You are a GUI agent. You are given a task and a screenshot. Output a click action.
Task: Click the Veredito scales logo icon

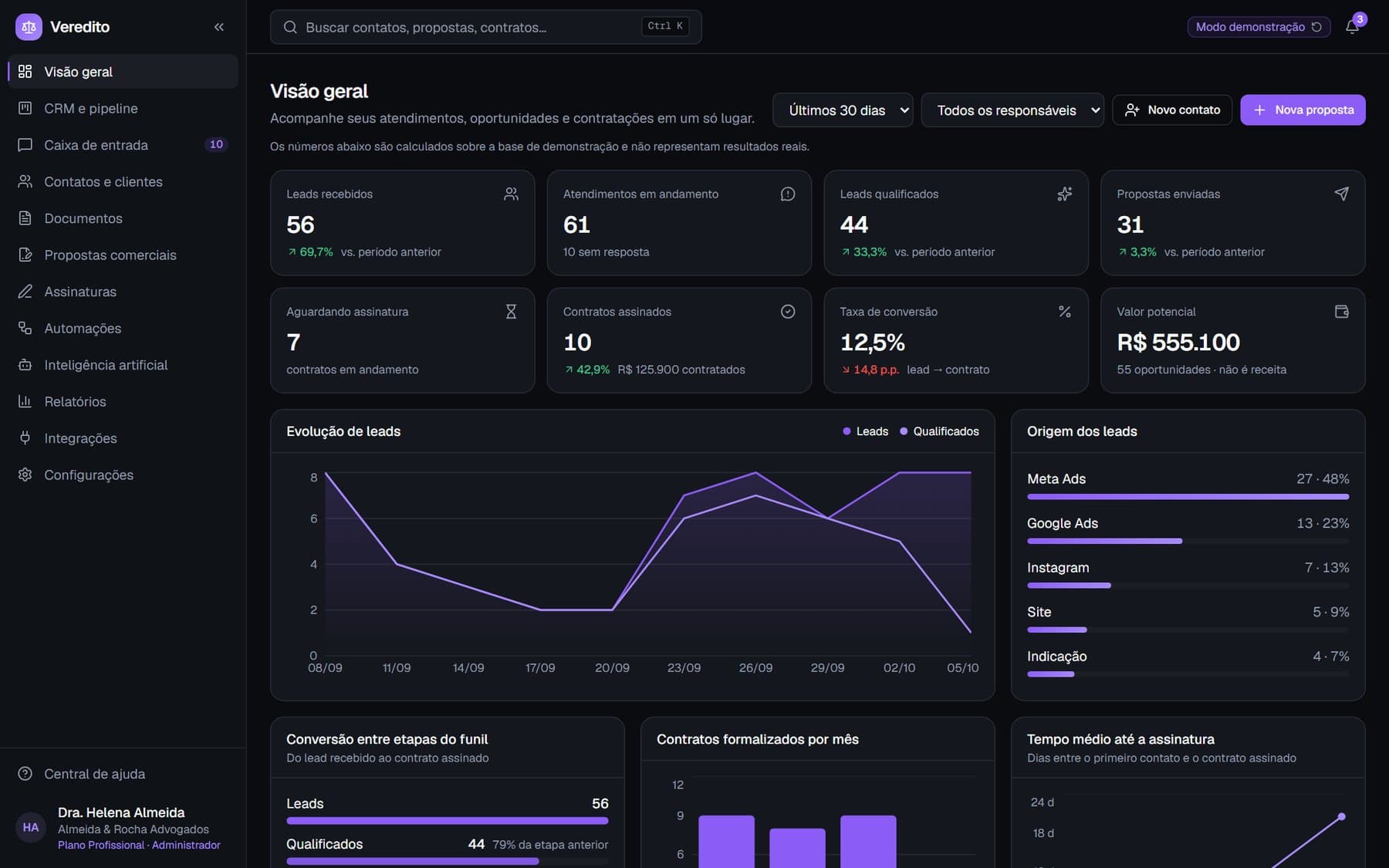pyautogui.click(x=29, y=27)
